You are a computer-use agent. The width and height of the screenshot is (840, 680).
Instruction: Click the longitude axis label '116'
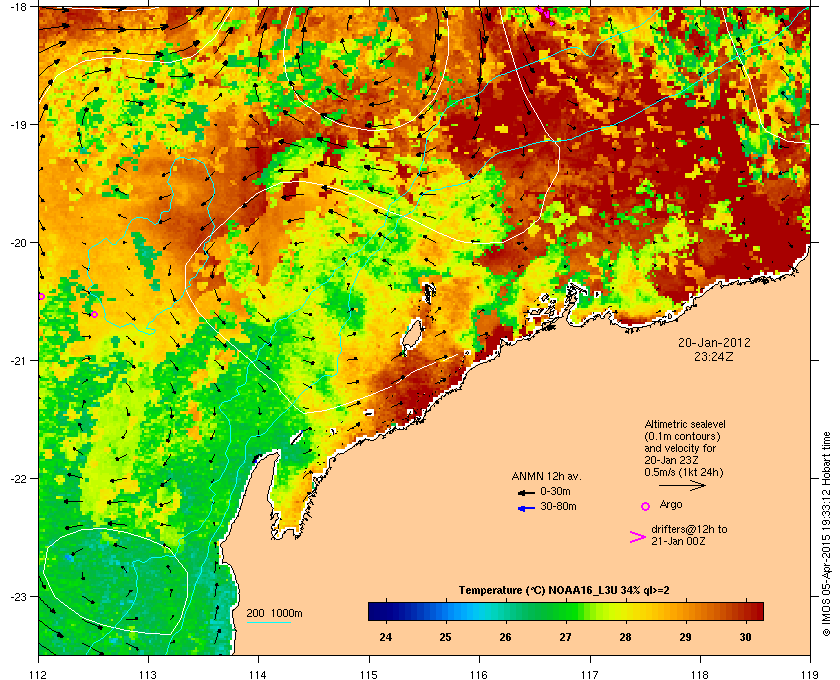pos(479,675)
